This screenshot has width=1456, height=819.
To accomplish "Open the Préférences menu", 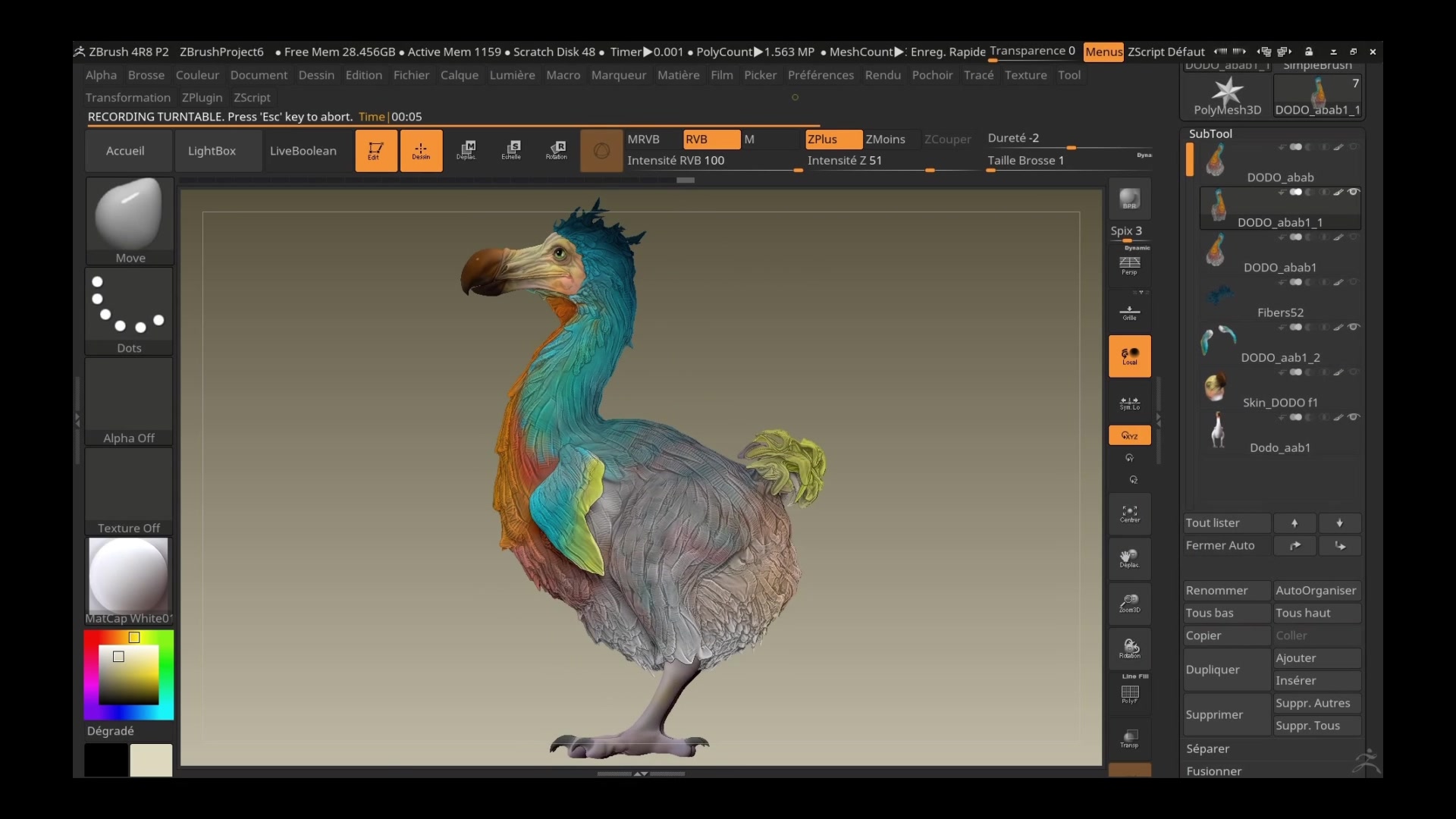I will click(x=820, y=75).
